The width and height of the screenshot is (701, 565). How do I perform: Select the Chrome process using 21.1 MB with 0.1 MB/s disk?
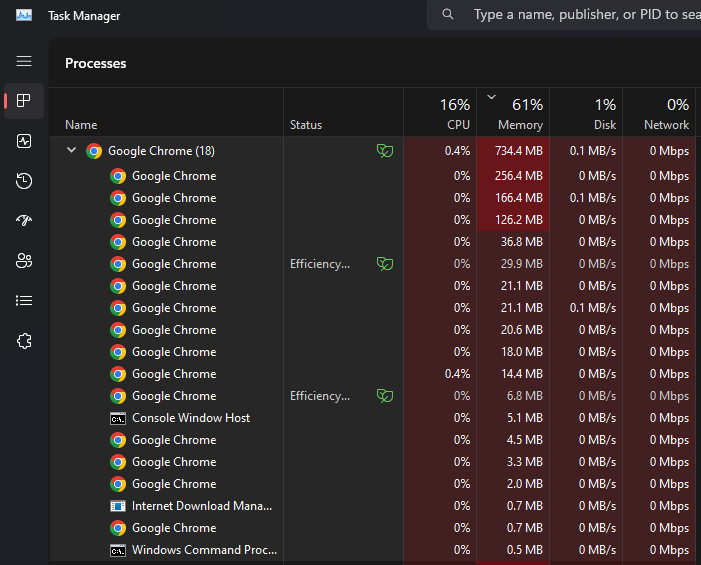pos(373,308)
